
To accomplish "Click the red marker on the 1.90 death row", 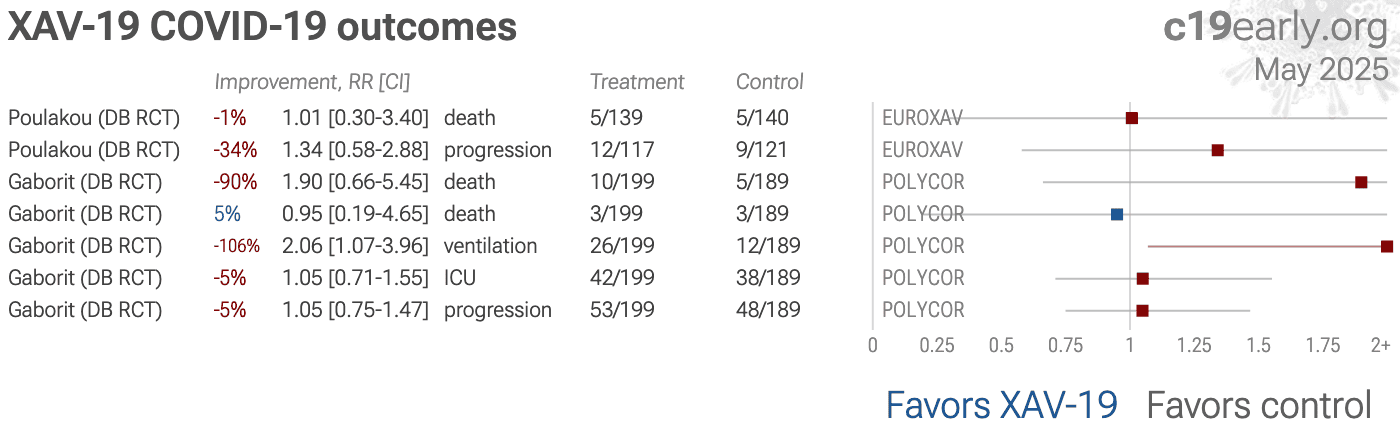I will [x=1361, y=182].
